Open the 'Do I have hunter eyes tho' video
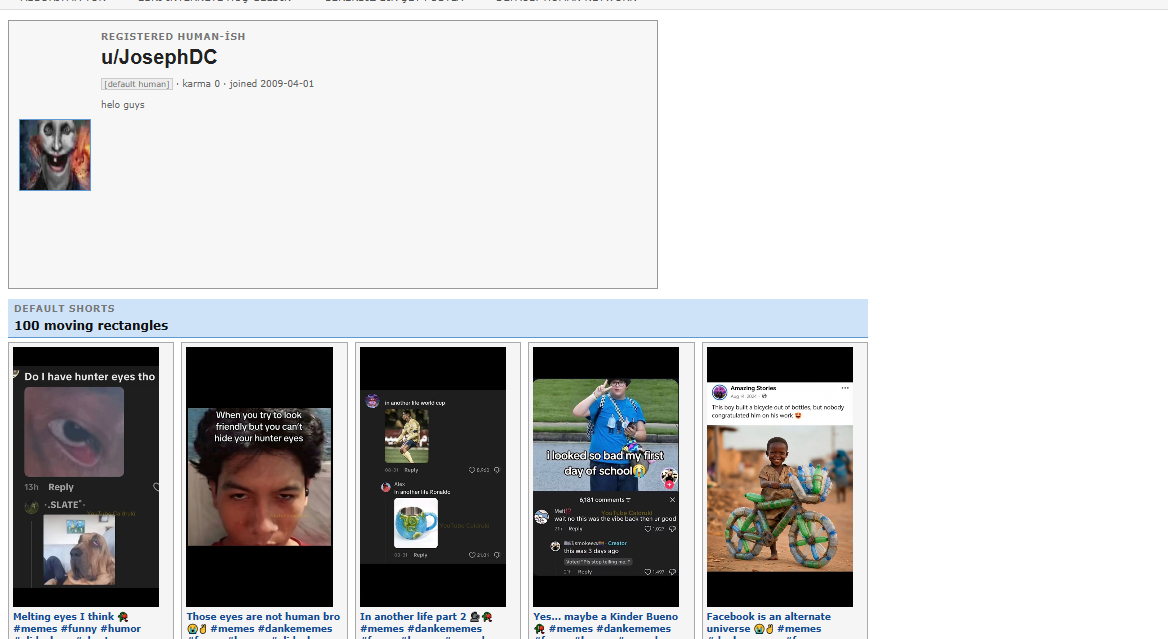 pyautogui.click(x=86, y=477)
